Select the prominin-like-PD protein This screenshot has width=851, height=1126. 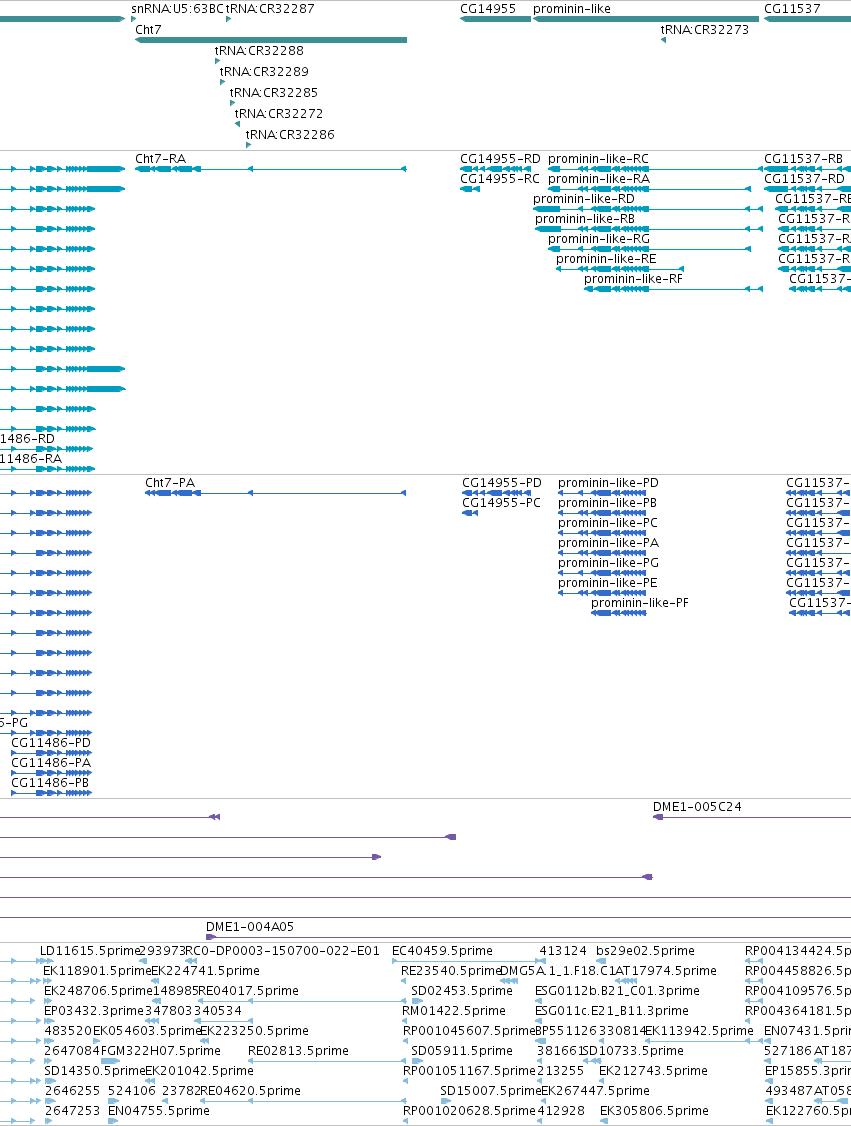[x=608, y=483]
